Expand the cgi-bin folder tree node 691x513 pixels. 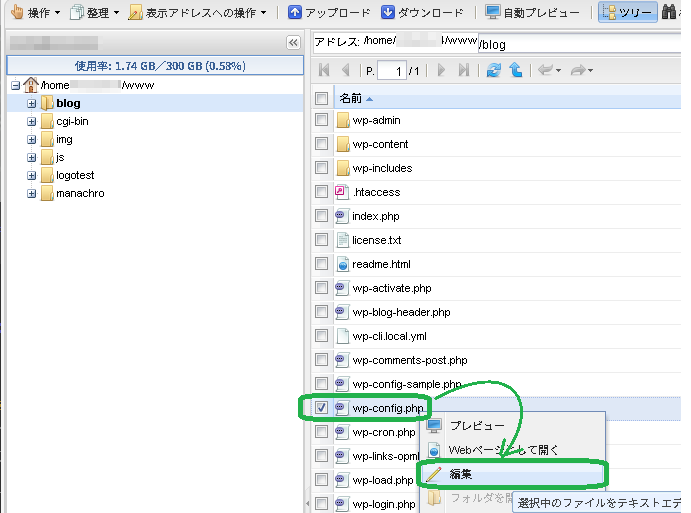tap(32, 121)
